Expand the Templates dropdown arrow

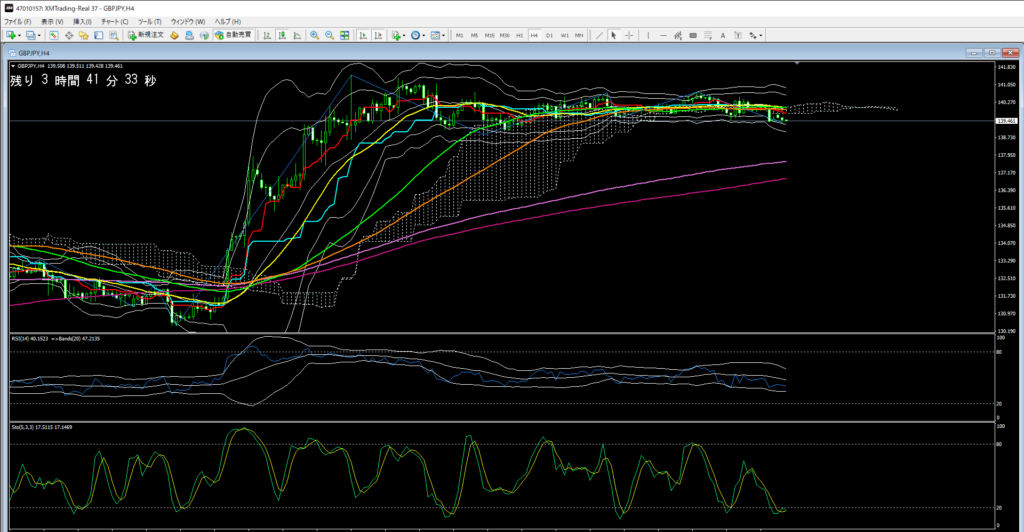tap(443, 35)
